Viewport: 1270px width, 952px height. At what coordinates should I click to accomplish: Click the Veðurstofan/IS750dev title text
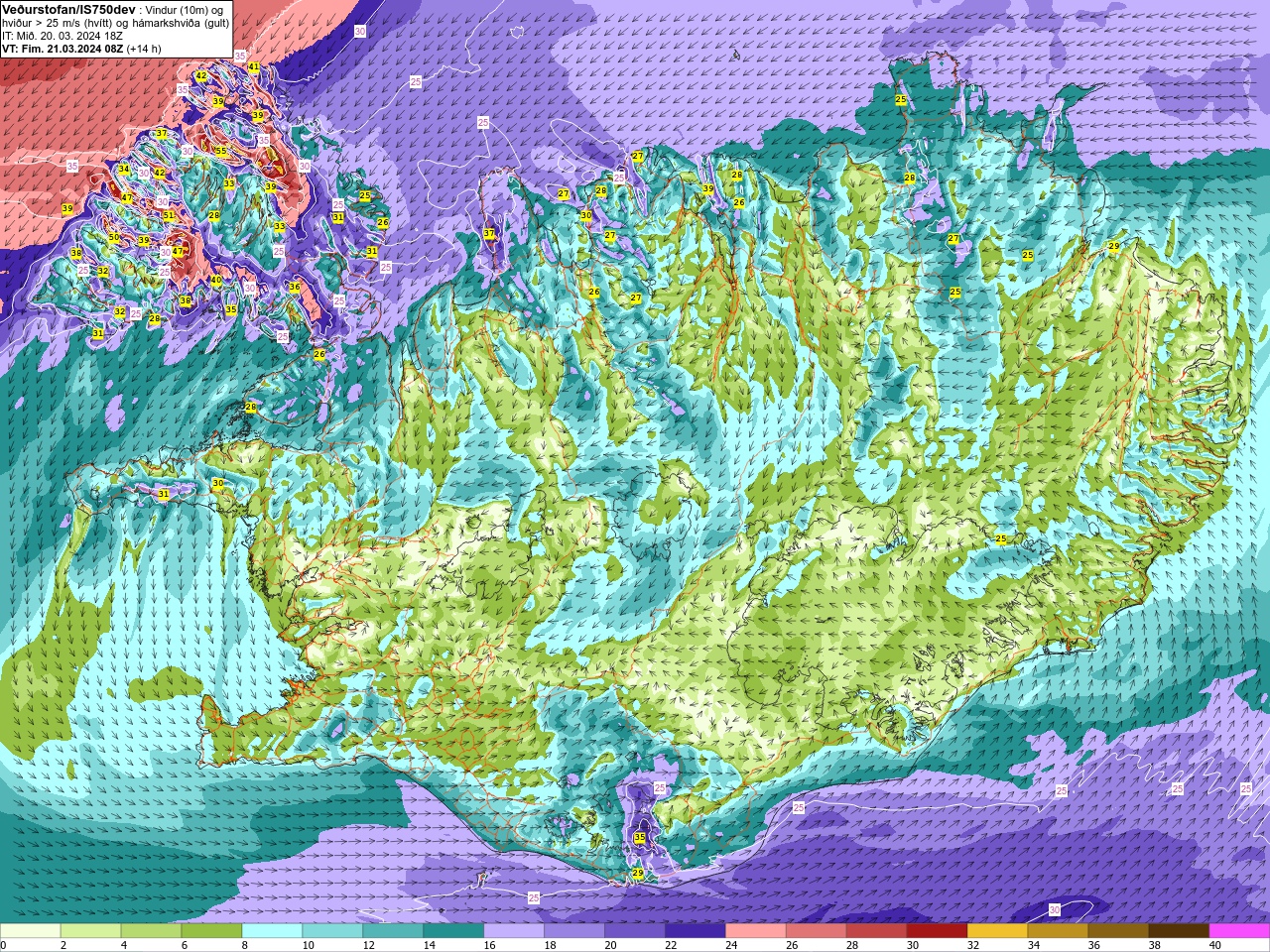point(69,9)
